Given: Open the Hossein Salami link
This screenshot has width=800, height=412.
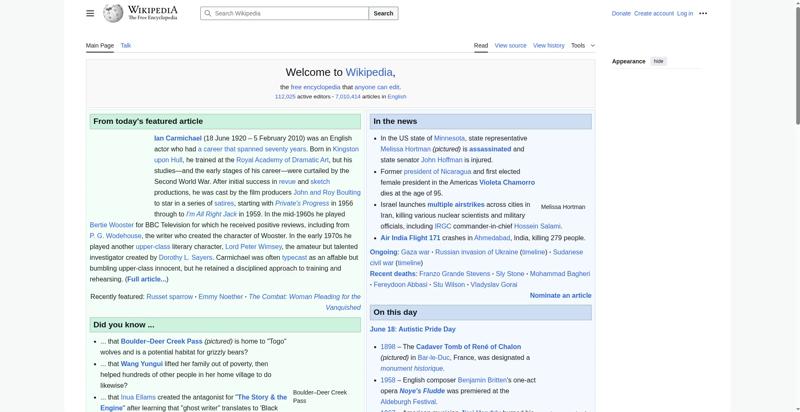Looking at the screenshot, I should point(537,226).
